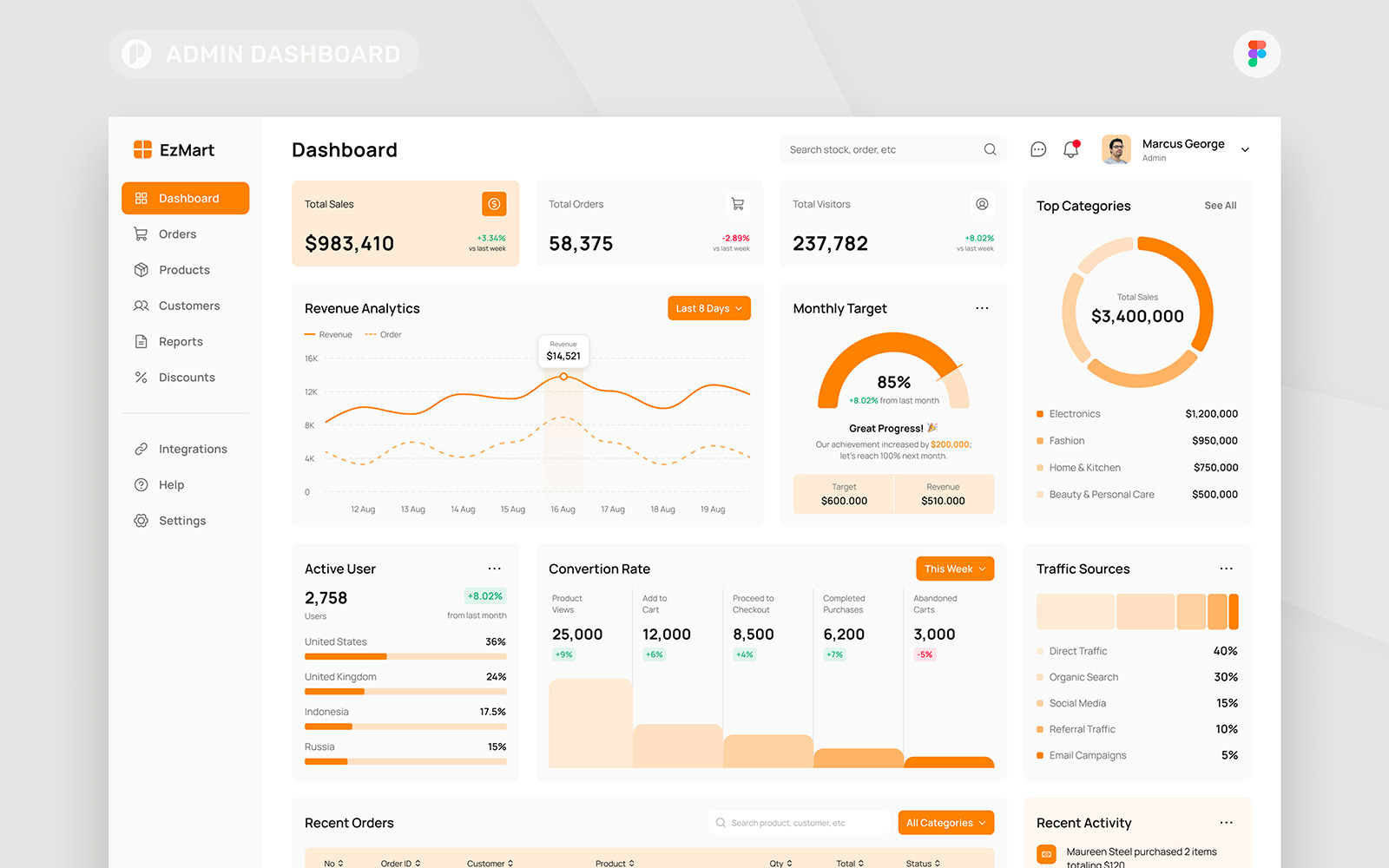
Task: Open the This Week dropdown
Action: click(x=954, y=569)
